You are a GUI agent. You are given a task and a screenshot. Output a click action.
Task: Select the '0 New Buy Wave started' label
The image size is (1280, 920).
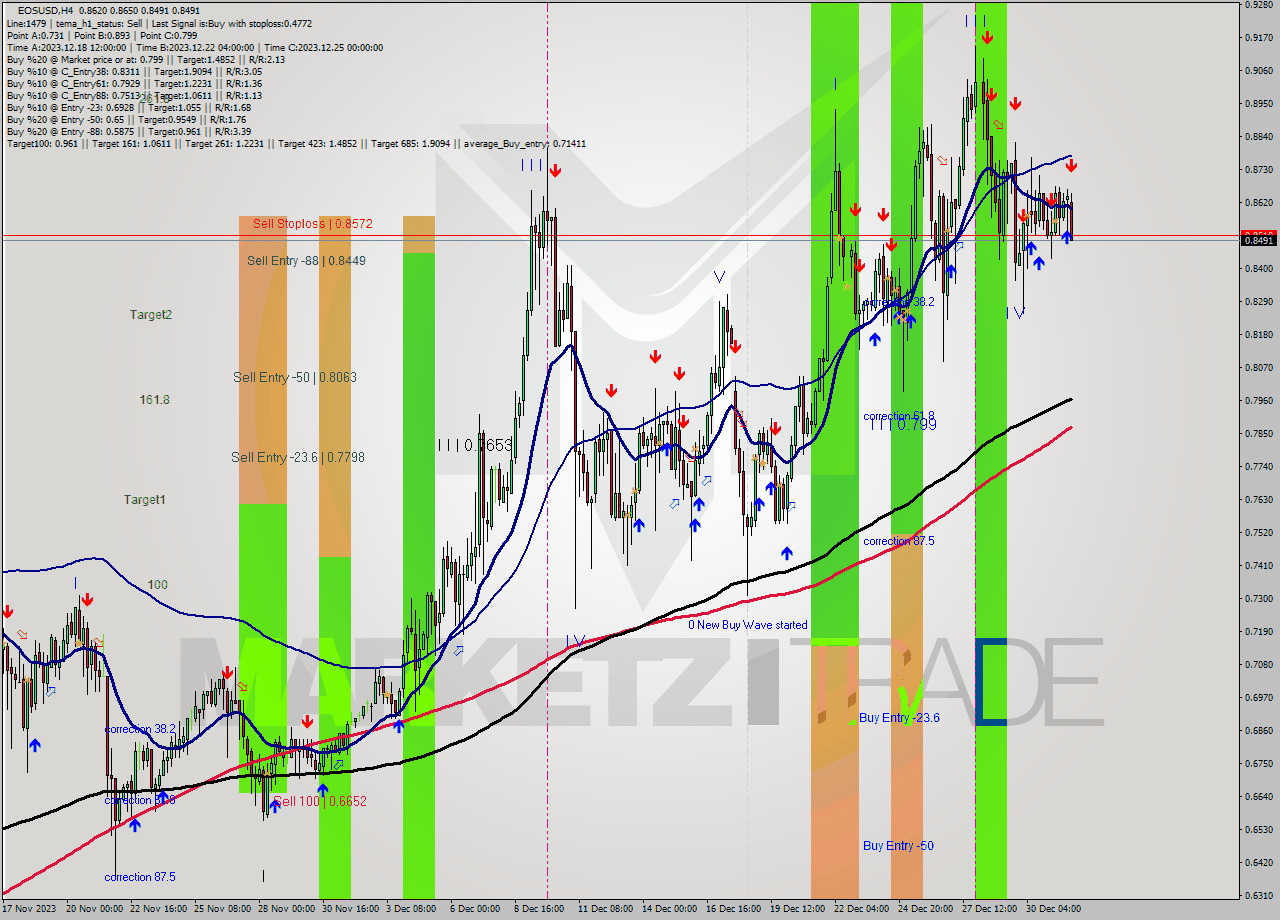click(748, 625)
